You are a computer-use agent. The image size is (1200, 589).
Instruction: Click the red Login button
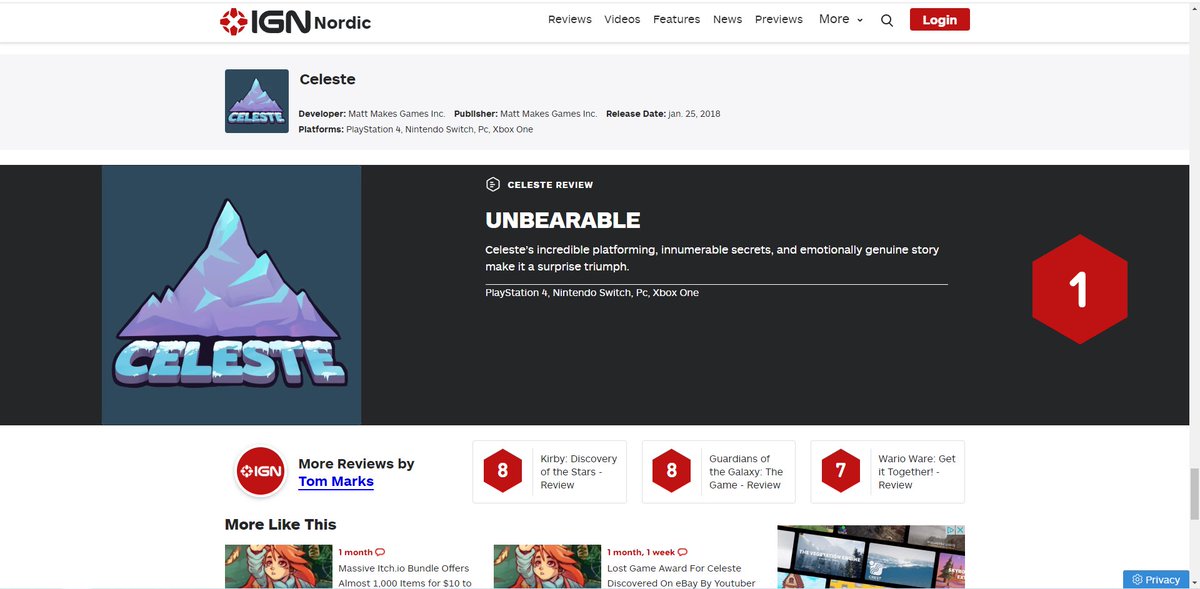940,19
